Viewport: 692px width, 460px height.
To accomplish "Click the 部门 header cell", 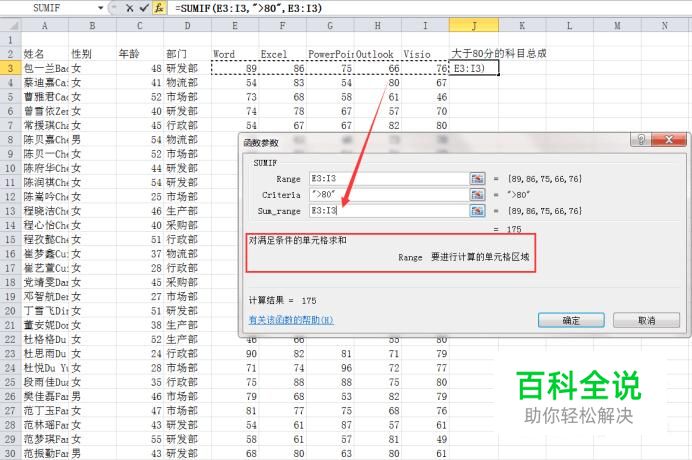I will pos(188,54).
